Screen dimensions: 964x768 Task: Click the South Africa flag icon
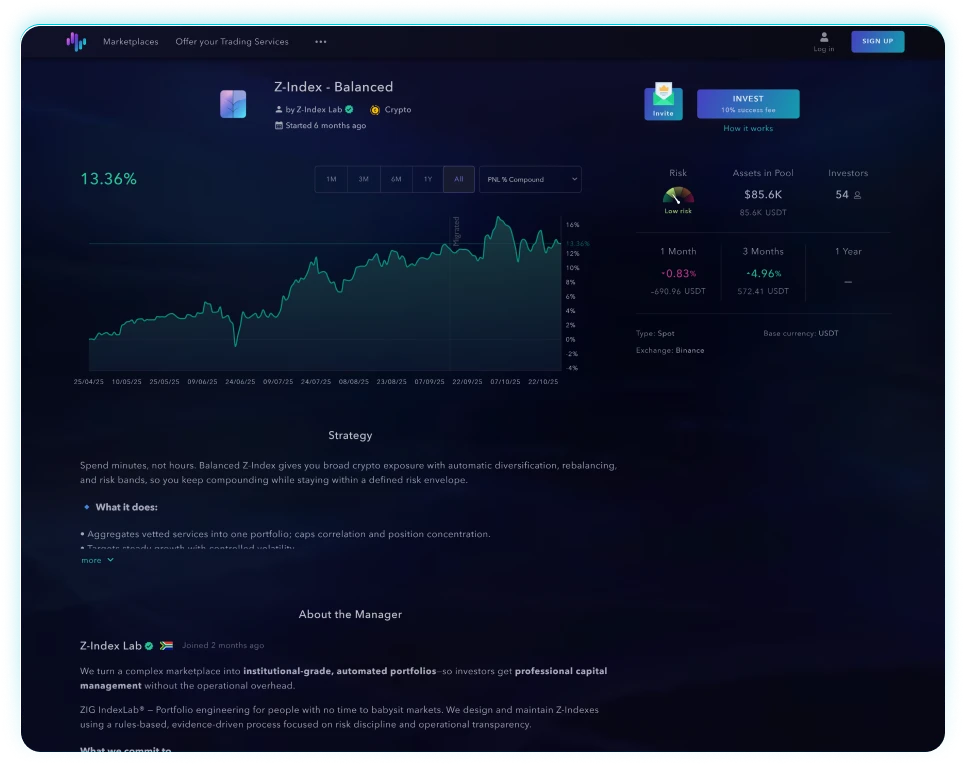click(166, 646)
